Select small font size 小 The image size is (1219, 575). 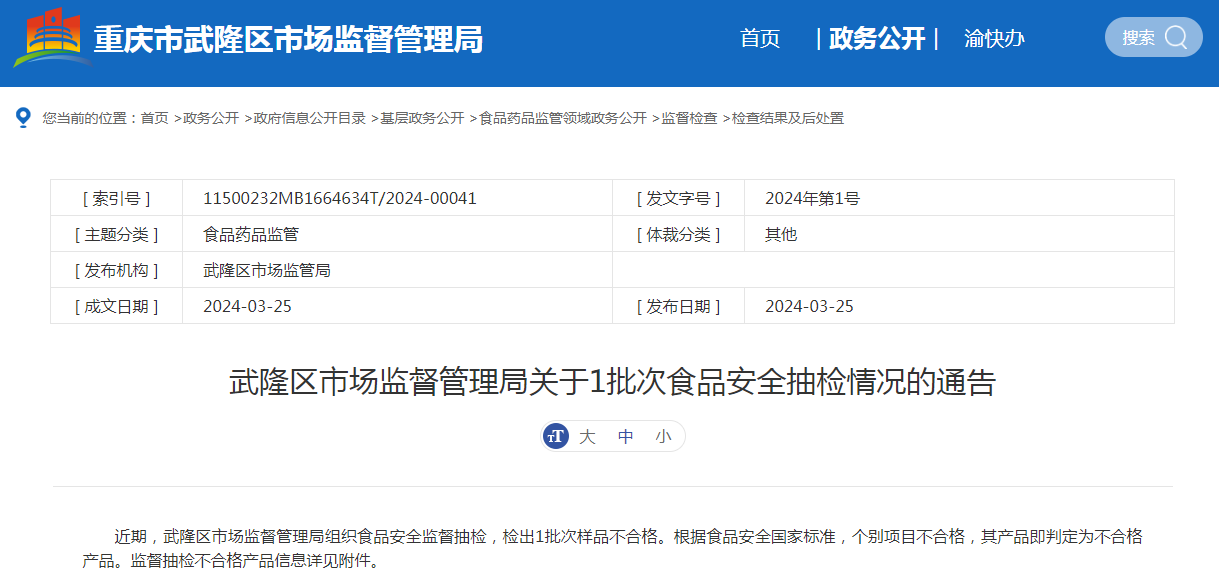[x=663, y=437]
